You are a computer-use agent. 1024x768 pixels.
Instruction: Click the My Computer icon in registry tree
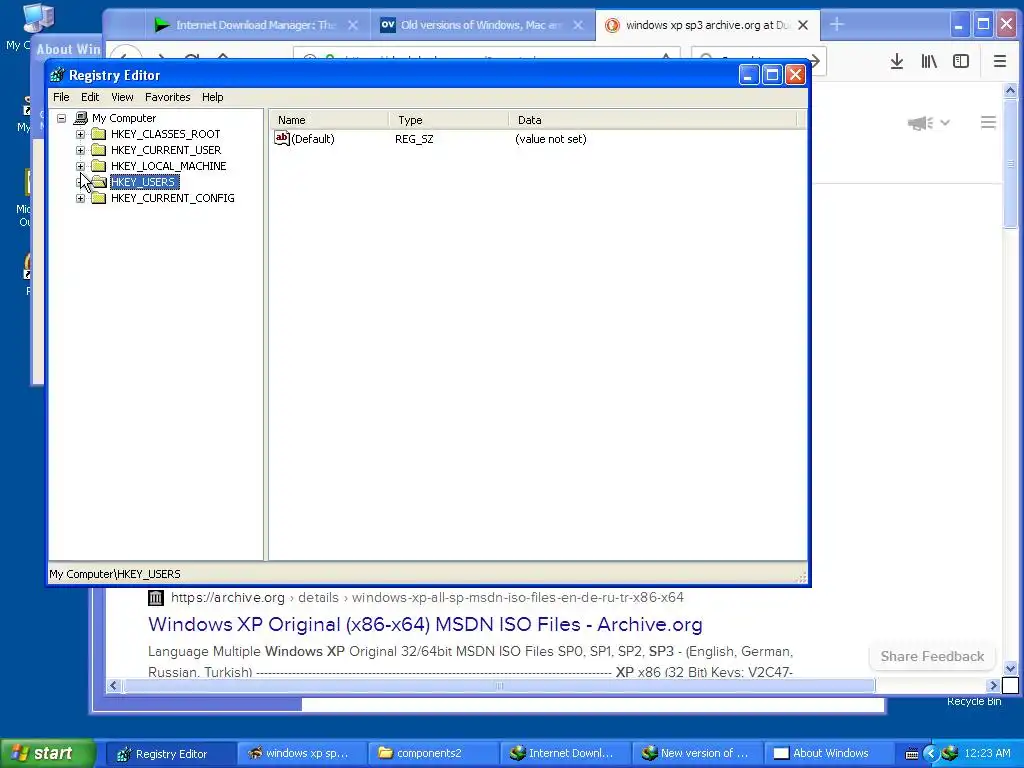point(81,118)
